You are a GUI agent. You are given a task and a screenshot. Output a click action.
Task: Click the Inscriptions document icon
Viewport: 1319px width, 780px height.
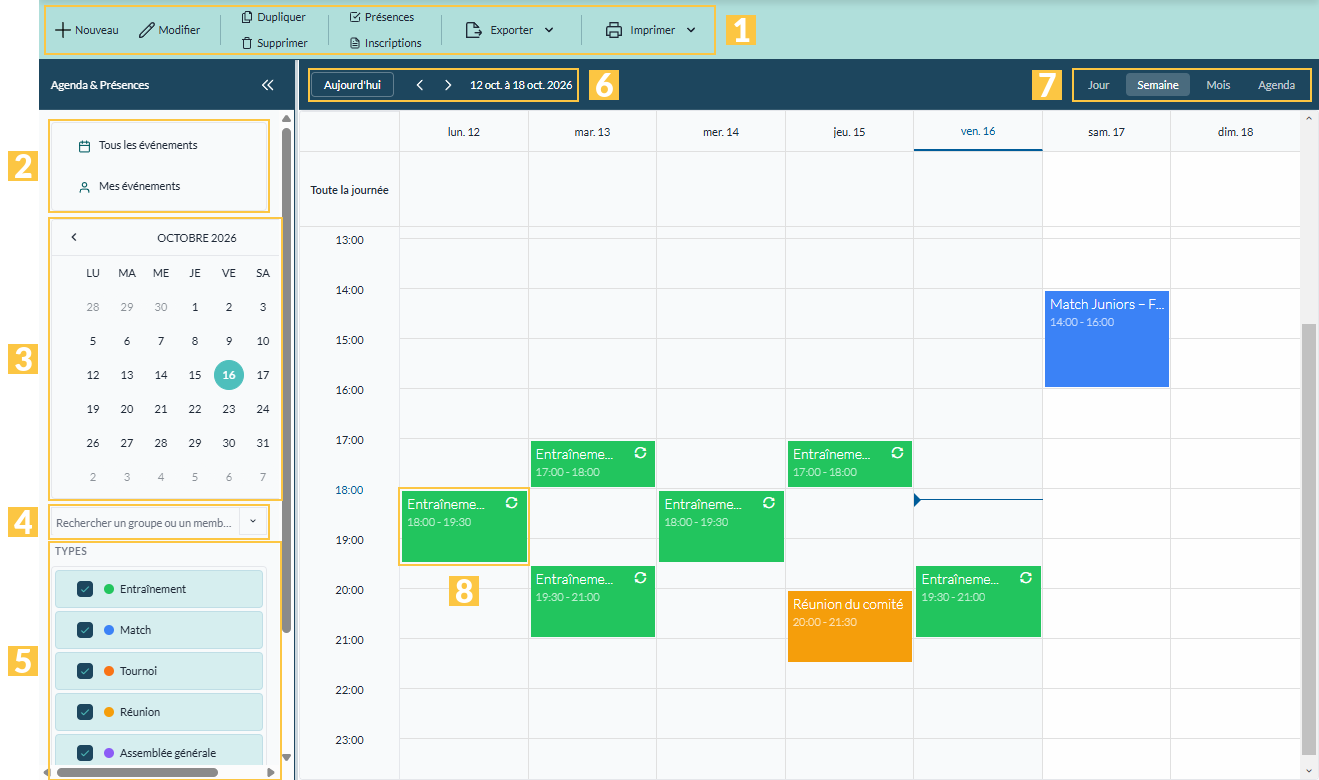point(355,43)
